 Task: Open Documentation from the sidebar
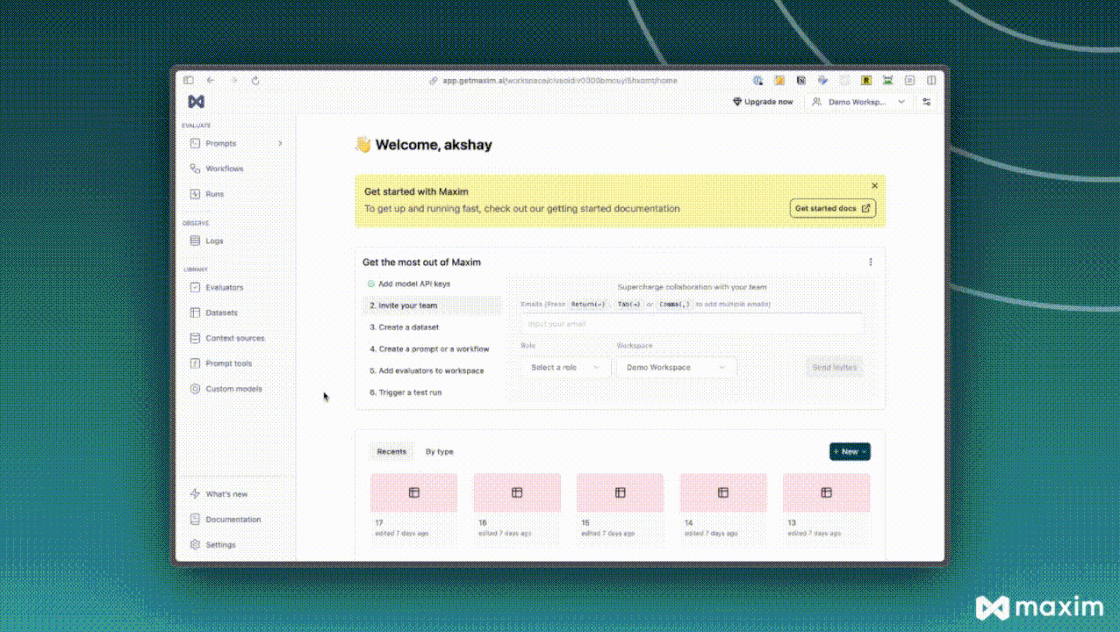coord(235,519)
